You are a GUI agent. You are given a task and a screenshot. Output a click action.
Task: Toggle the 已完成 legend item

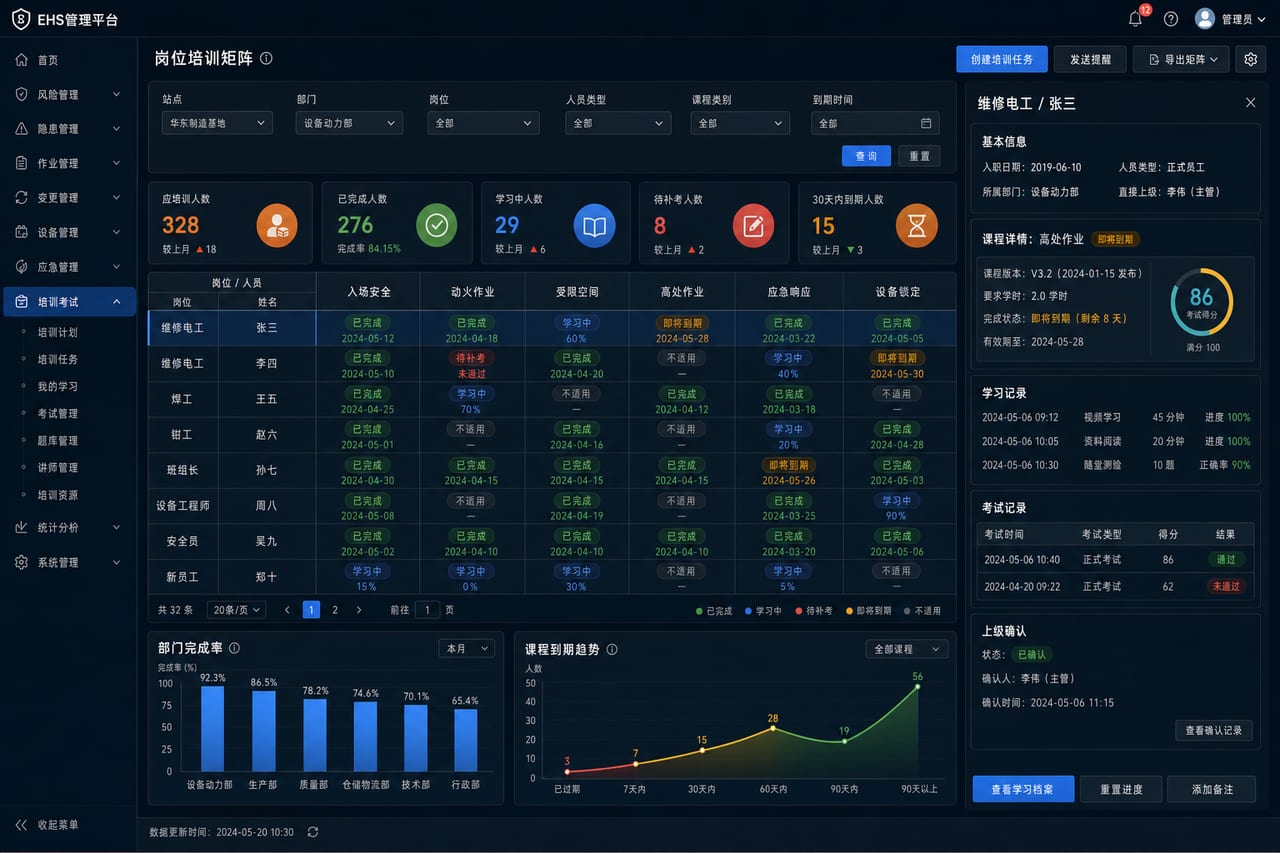pyautogui.click(x=714, y=610)
